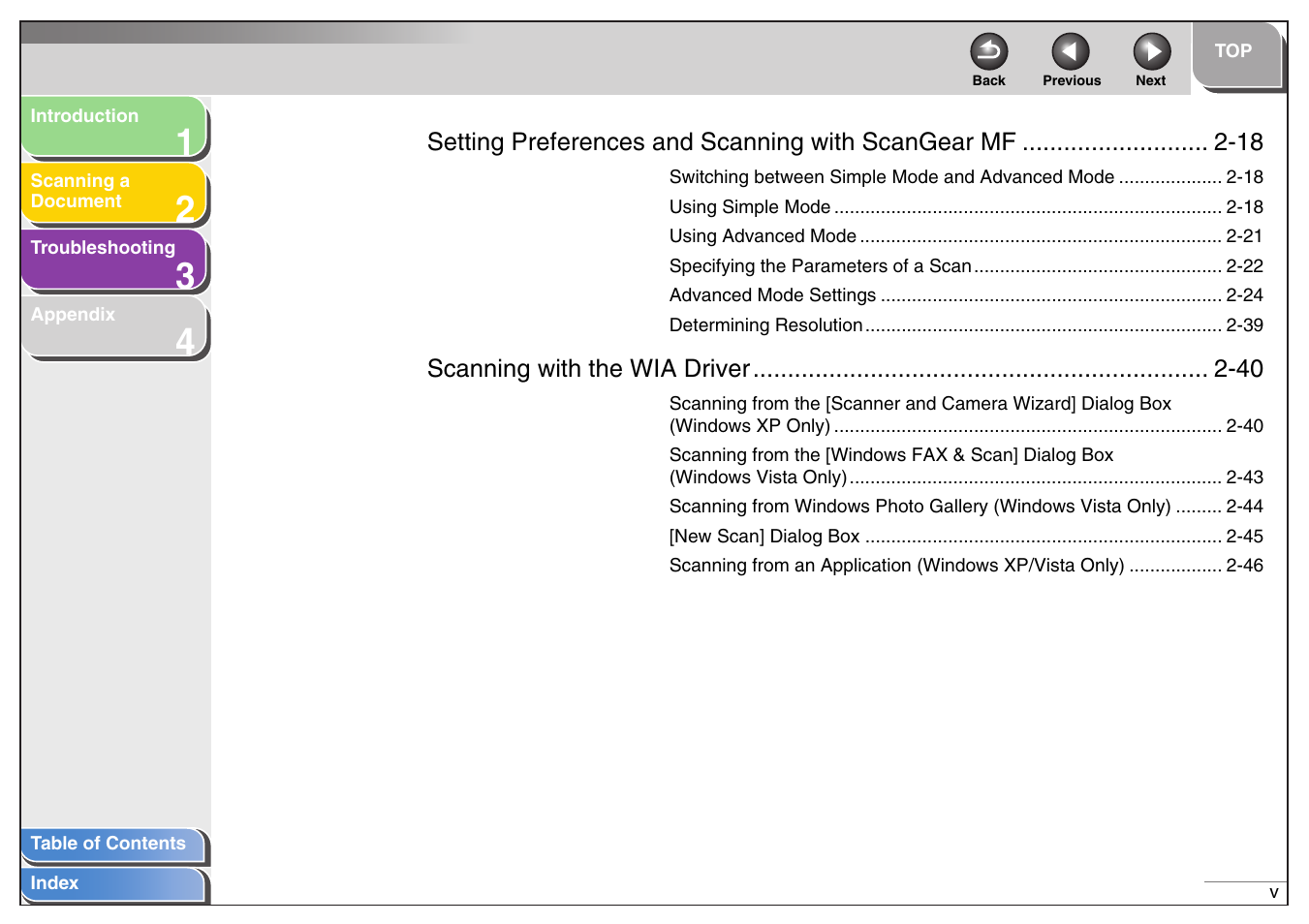Go to Determining Resolution section
This screenshot has width=1309, height=924.
pos(966,325)
